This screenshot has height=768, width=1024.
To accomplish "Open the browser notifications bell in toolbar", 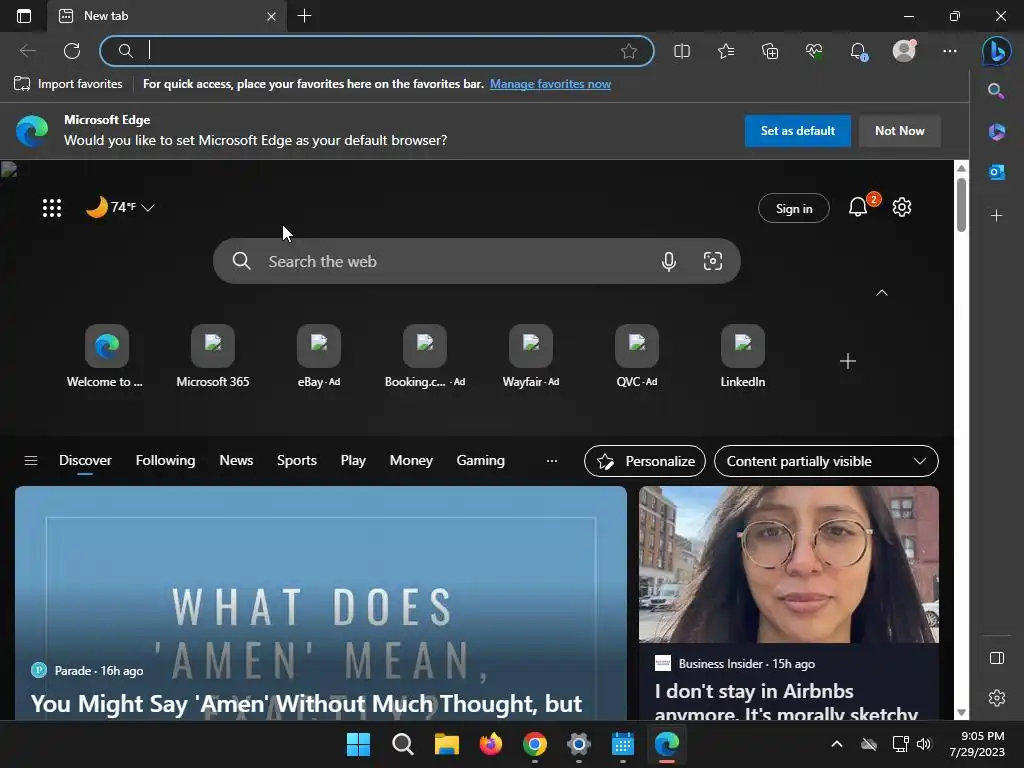I will point(858,51).
